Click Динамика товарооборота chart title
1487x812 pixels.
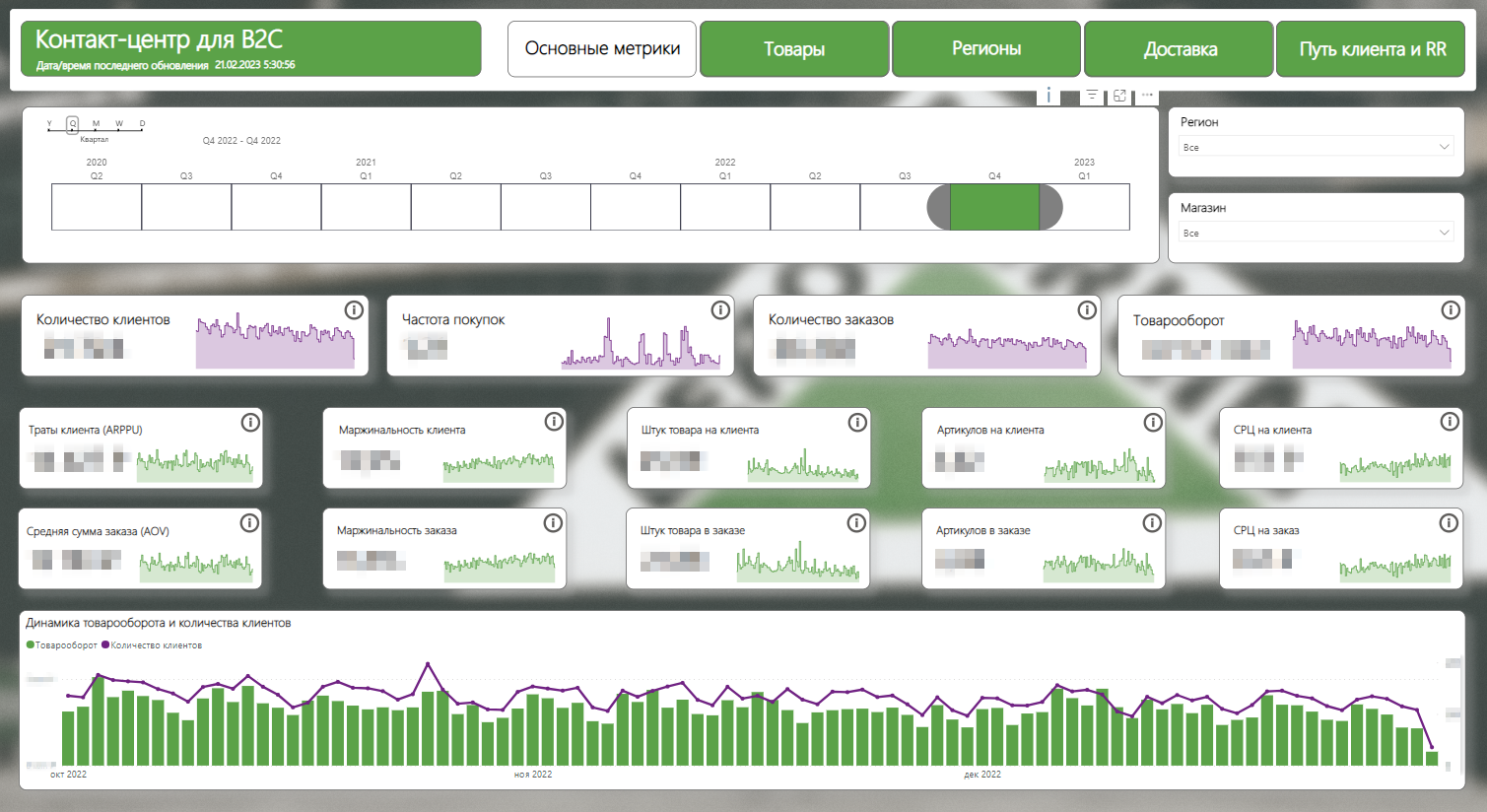[x=159, y=623]
